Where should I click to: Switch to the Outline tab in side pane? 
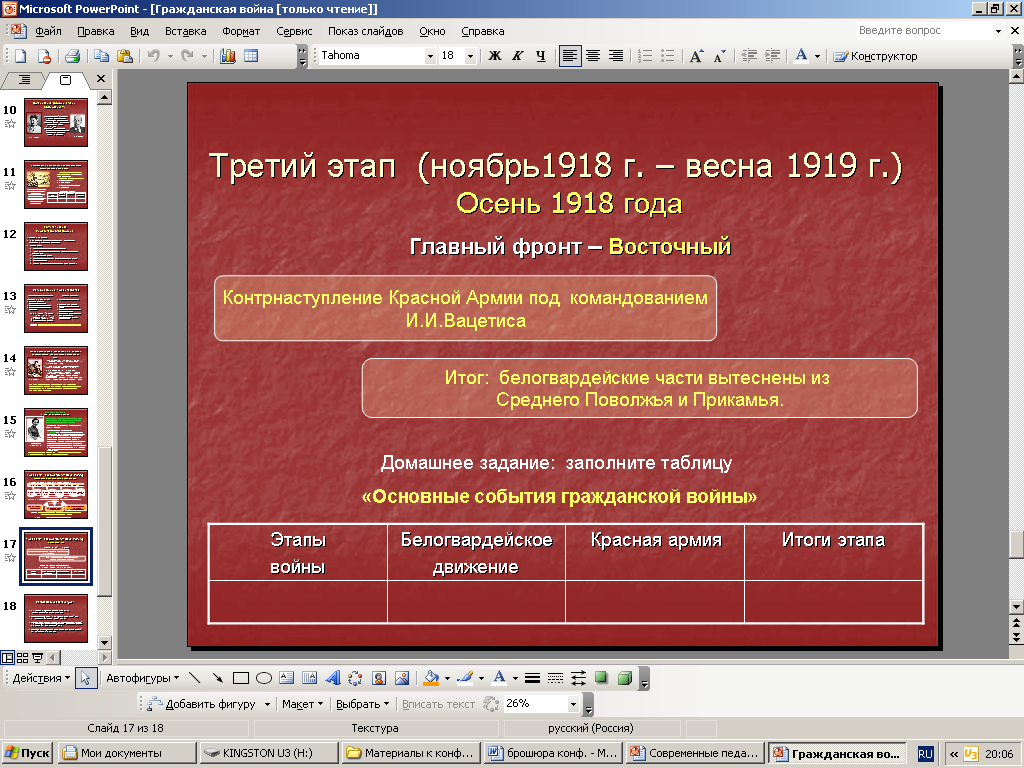[x=24, y=80]
